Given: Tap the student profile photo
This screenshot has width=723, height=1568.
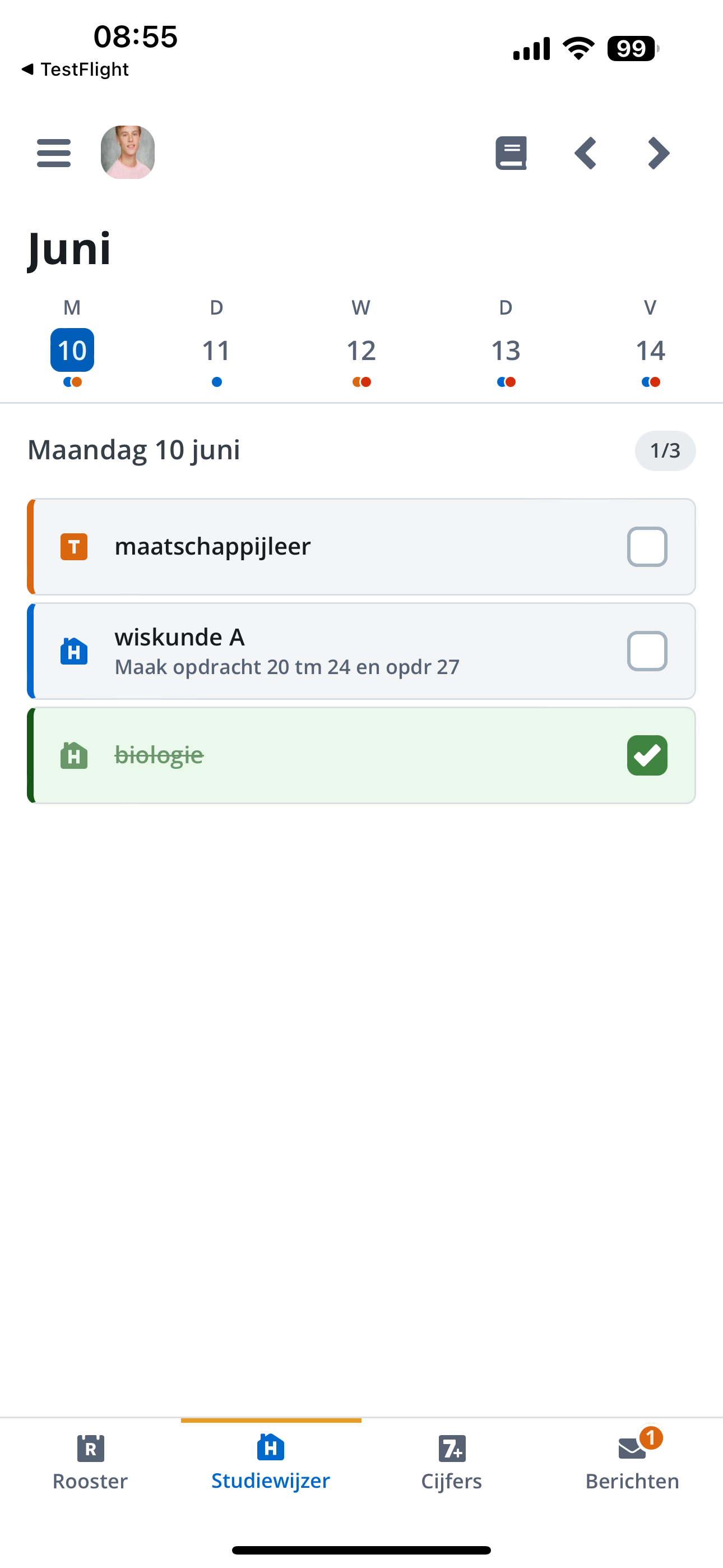Looking at the screenshot, I should [x=128, y=152].
